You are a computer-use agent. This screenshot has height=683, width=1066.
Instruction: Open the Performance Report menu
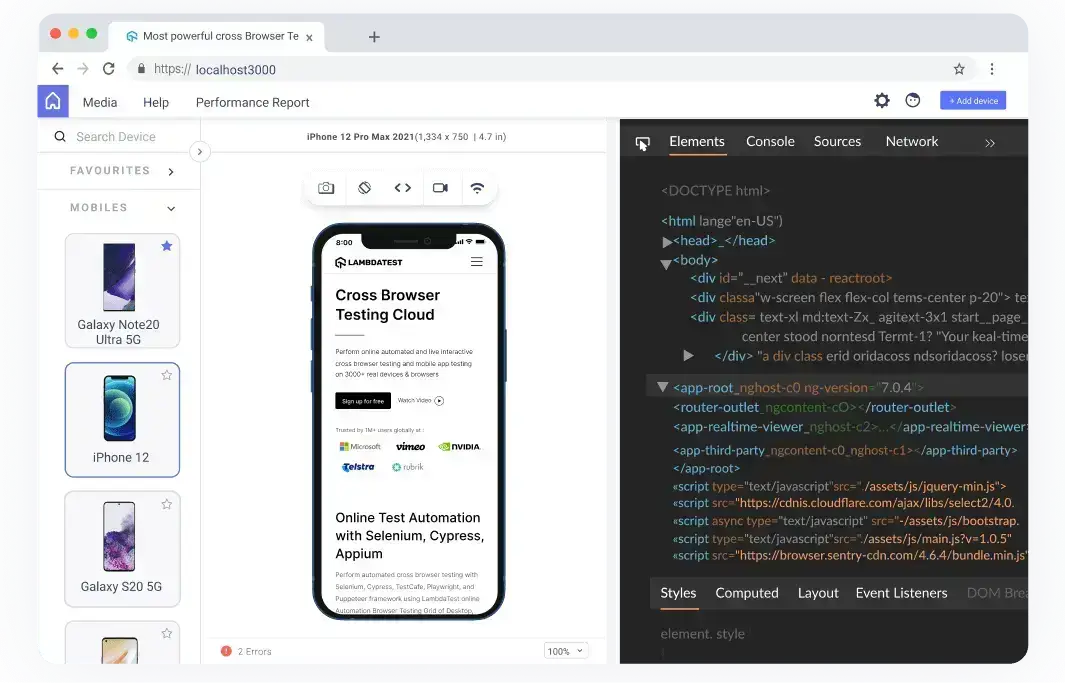[252, 102]
